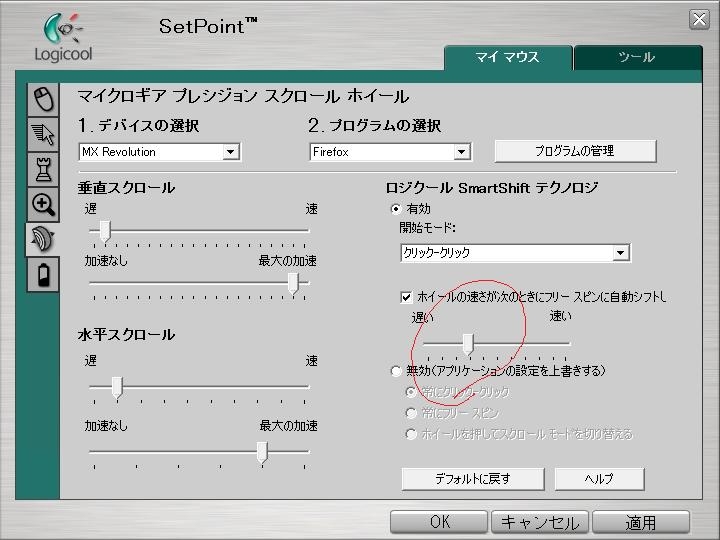Click the horizontal scroll speed slider thumb
720x540 pixels.
117,388
